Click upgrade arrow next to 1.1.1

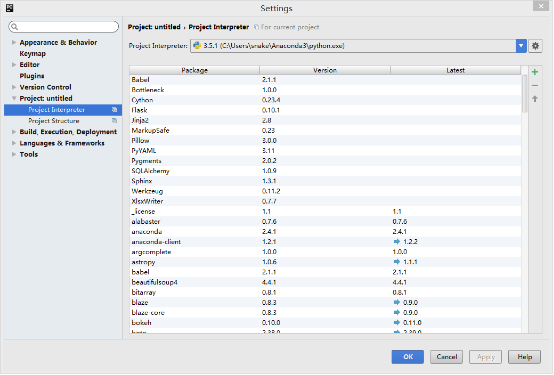(x=397, y=262)
